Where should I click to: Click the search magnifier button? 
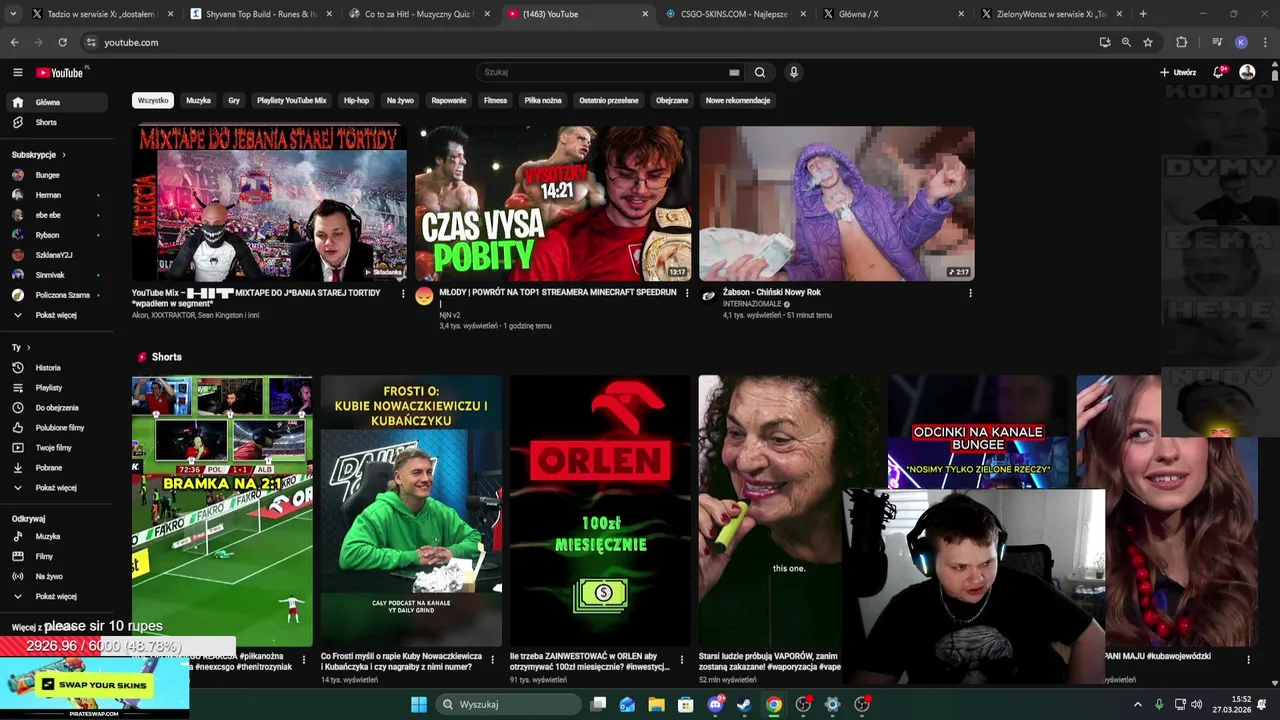coord(760,72)
